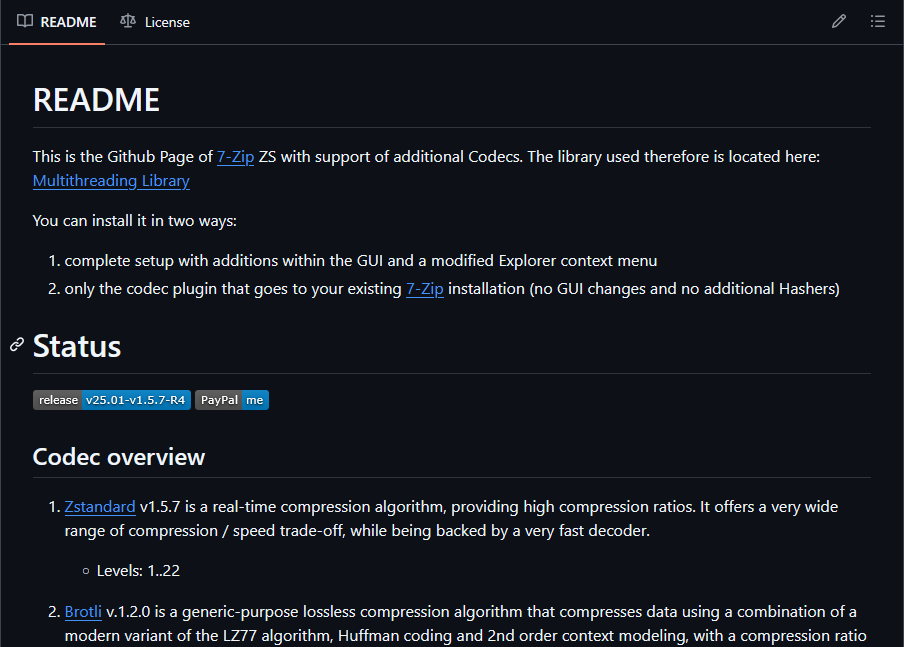Image resolution: width=904 pixels, height=647 pixels.
Task: Click the book icon beside README tab
Action: 25,21
